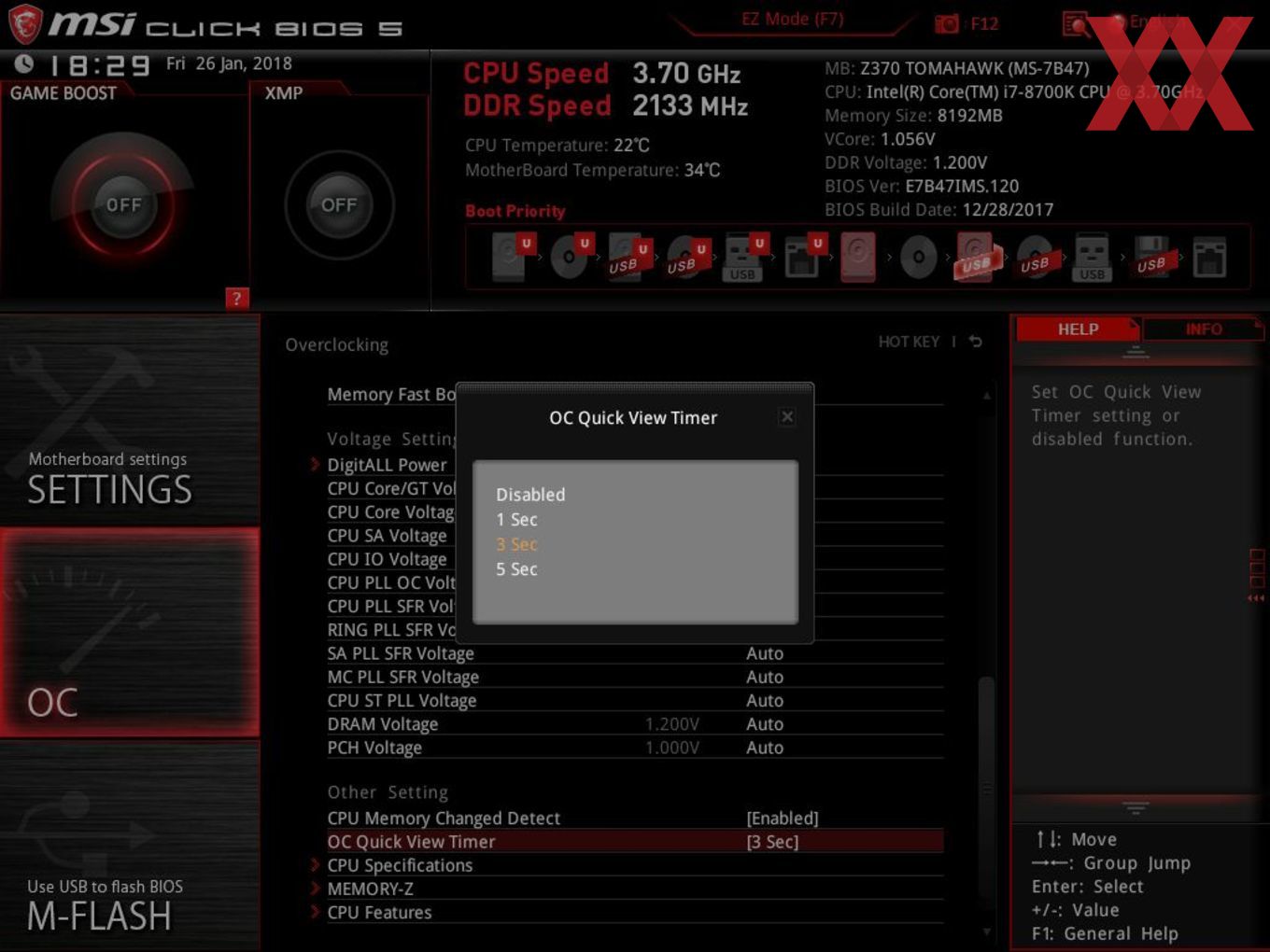This screenshot has width=1270, height=952.
Task: Open the BIOS search magnifier icon
Action: coord(1077,24)
